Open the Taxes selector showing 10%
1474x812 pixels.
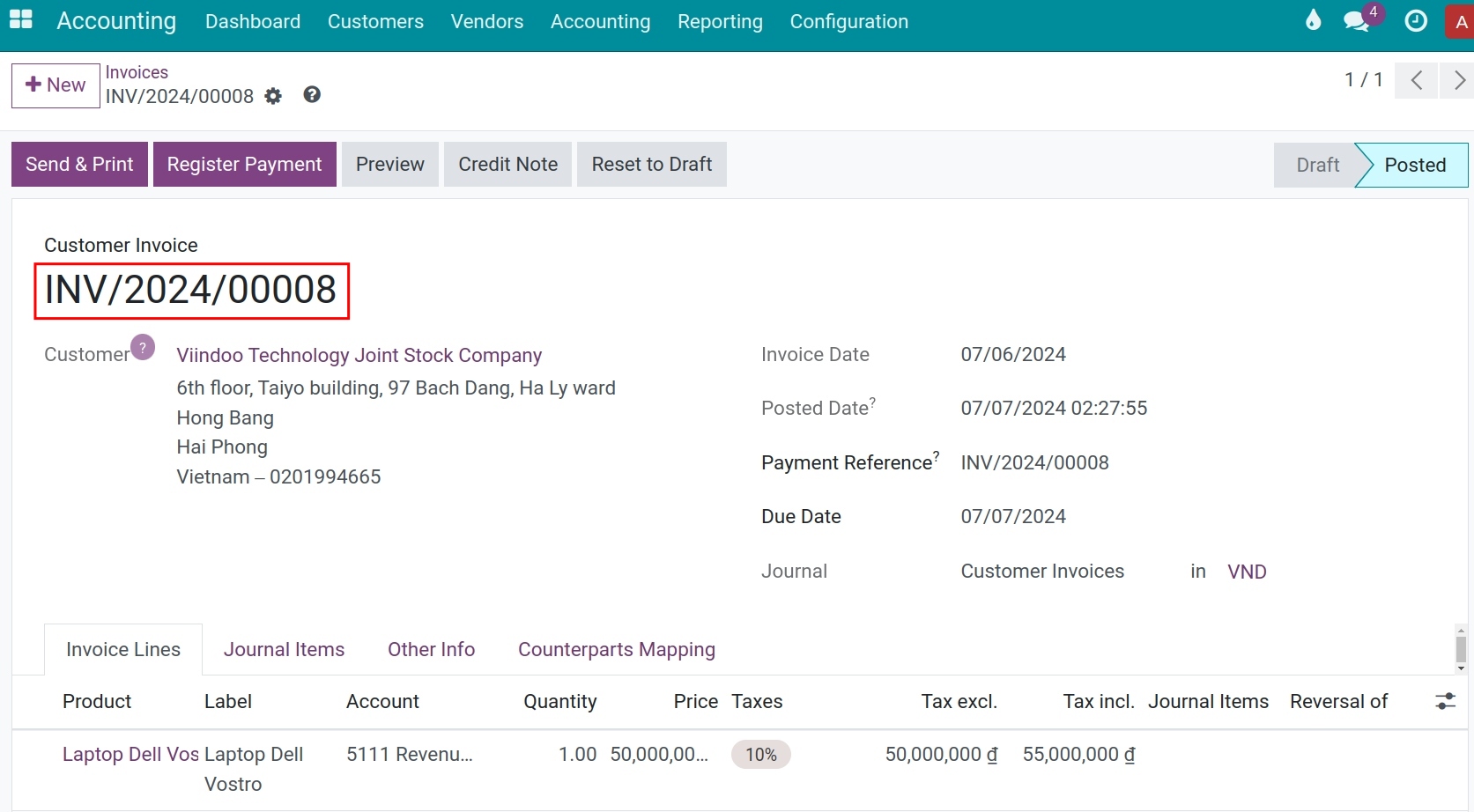[x=760, y=754]
